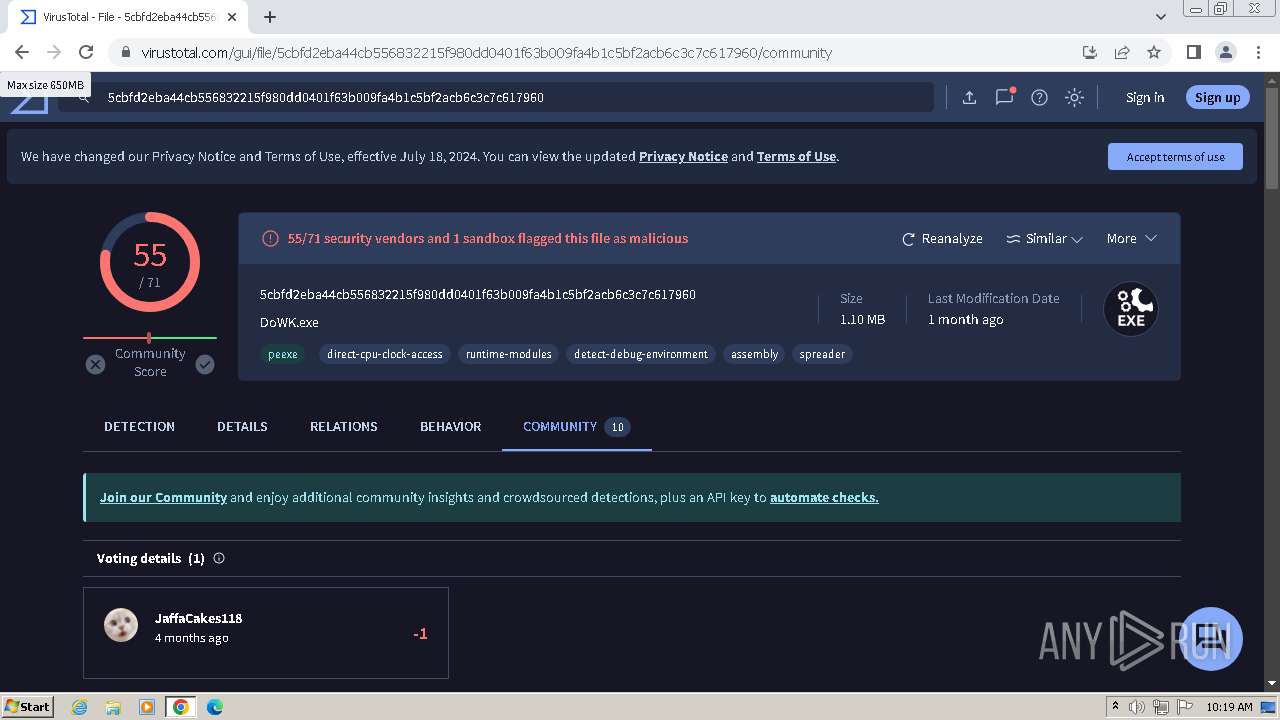This screenshot has width=1280, height=720.
Task: Click the share page icon in address bar
Action: point(1122,52)
